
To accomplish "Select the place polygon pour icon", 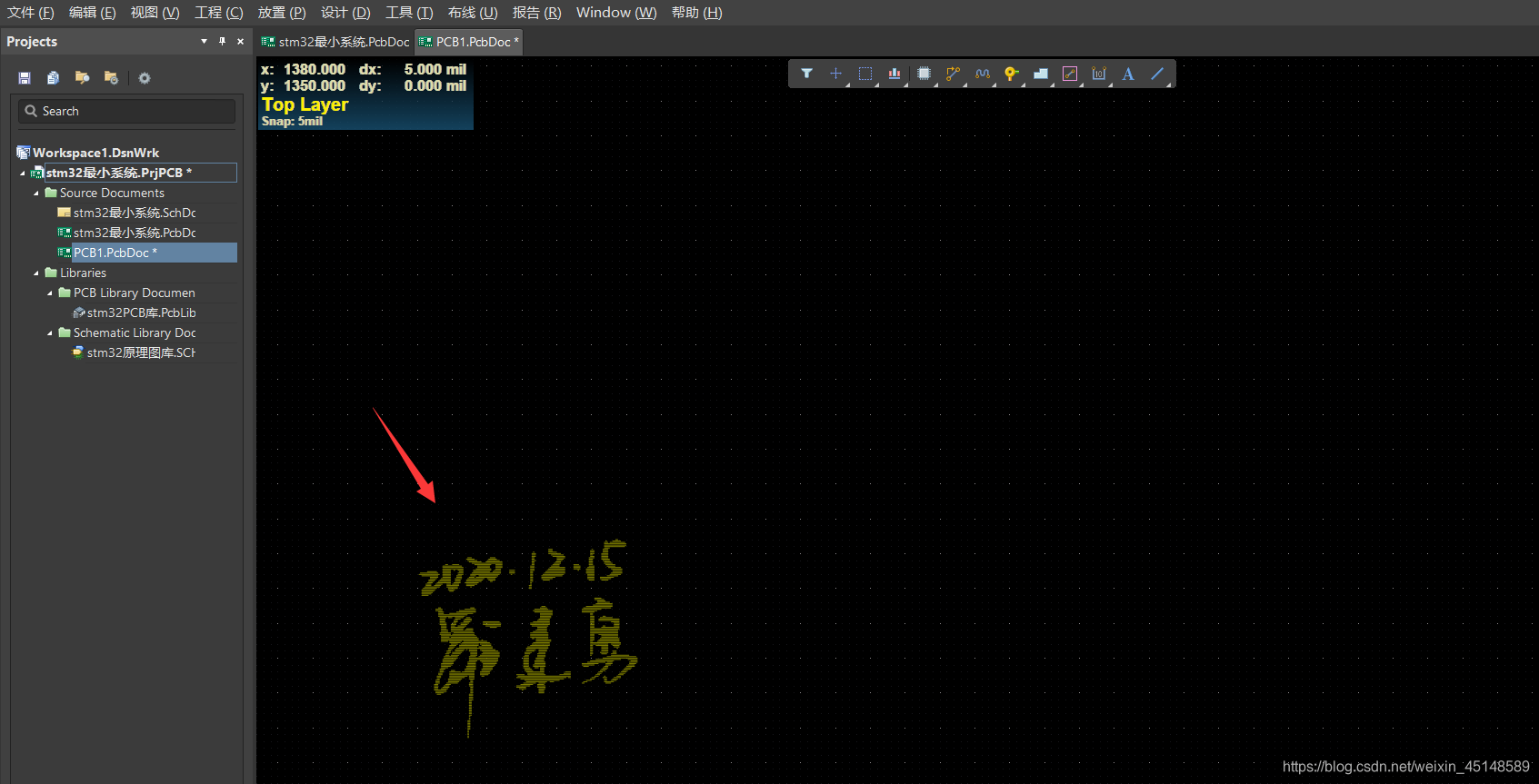I will click(1041, 74).
